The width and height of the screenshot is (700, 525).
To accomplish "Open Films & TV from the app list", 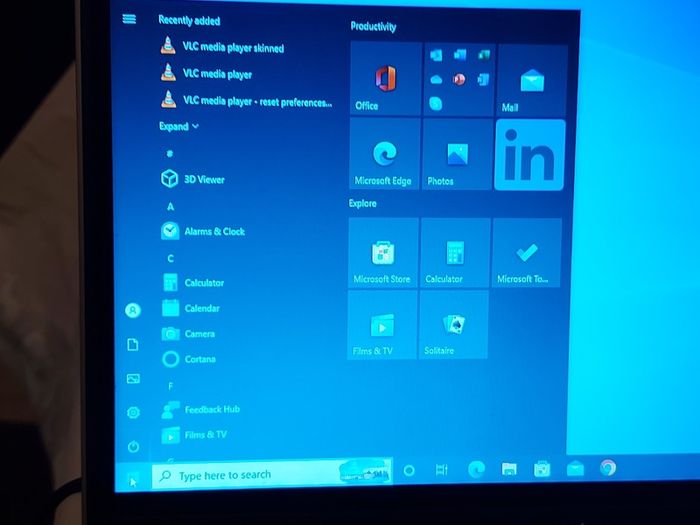I will [x=194, y=435].
